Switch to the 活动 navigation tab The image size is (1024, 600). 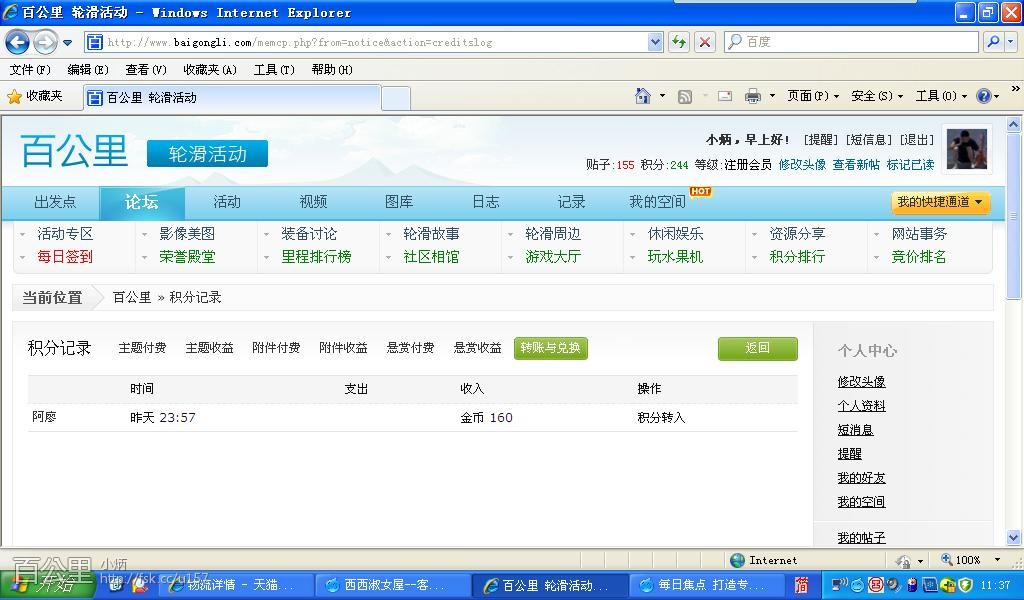point(227,202)
